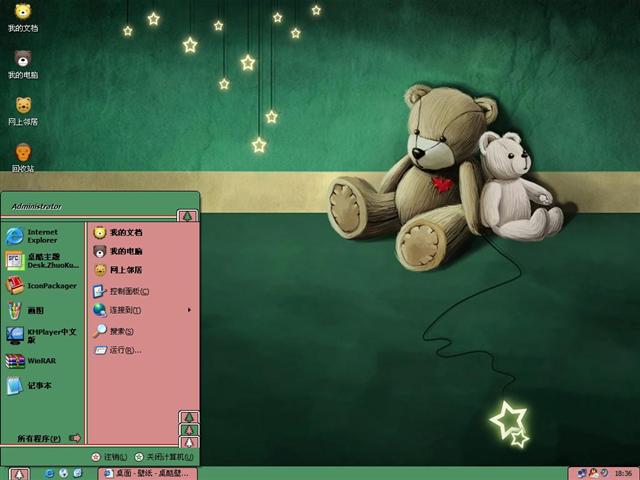Image resolution: width=640 pixels, height=480 pixels.
Task: Open 网上邻居 desktop icon
Action: coord(23,111)
